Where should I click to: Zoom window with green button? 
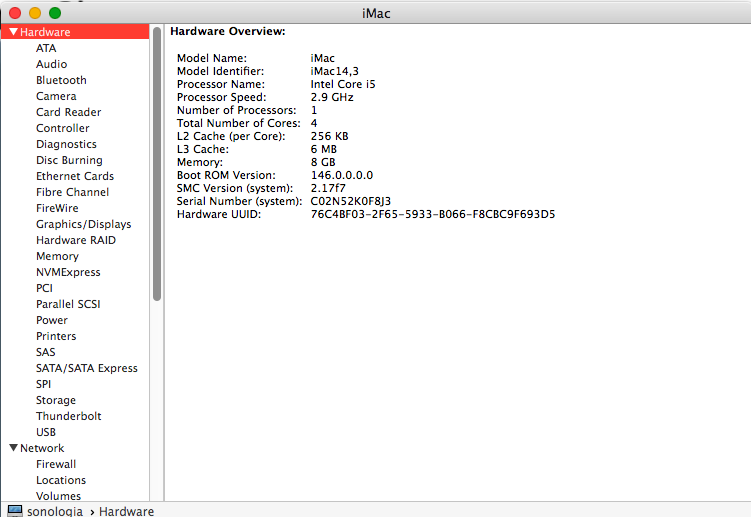(55, 13)
